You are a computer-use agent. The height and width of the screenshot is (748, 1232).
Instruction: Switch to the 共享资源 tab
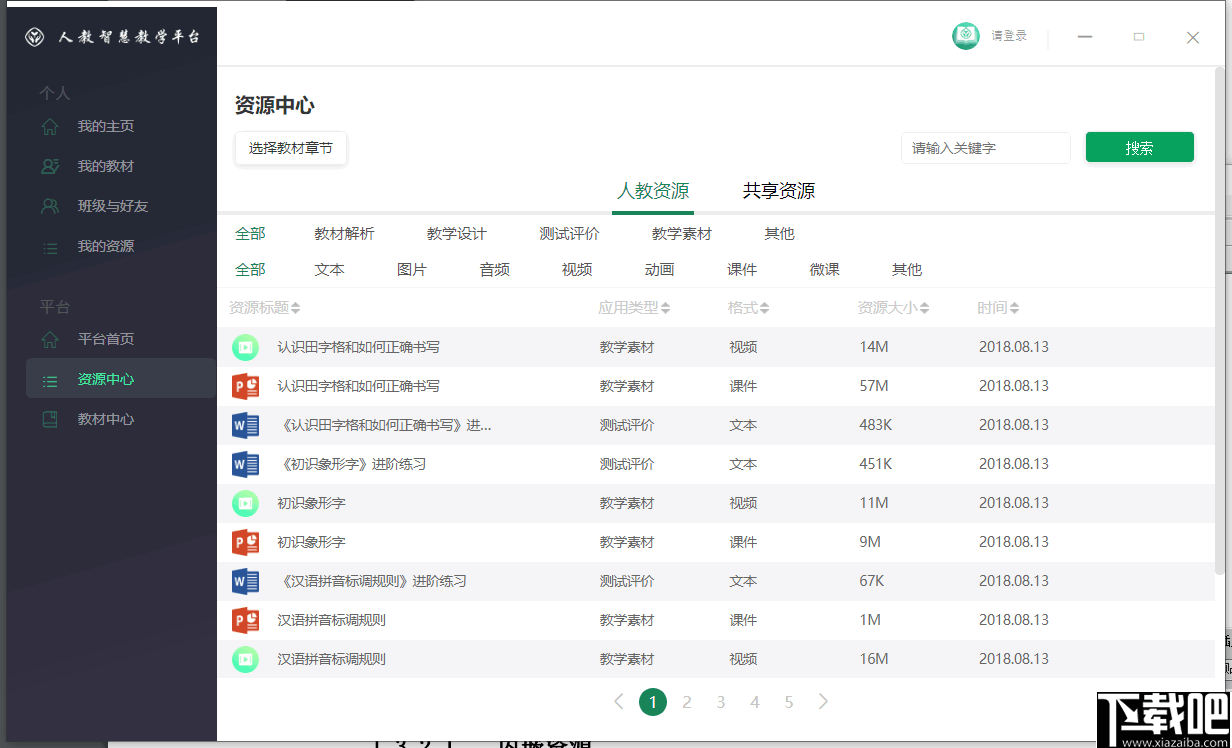pos(779,190)
